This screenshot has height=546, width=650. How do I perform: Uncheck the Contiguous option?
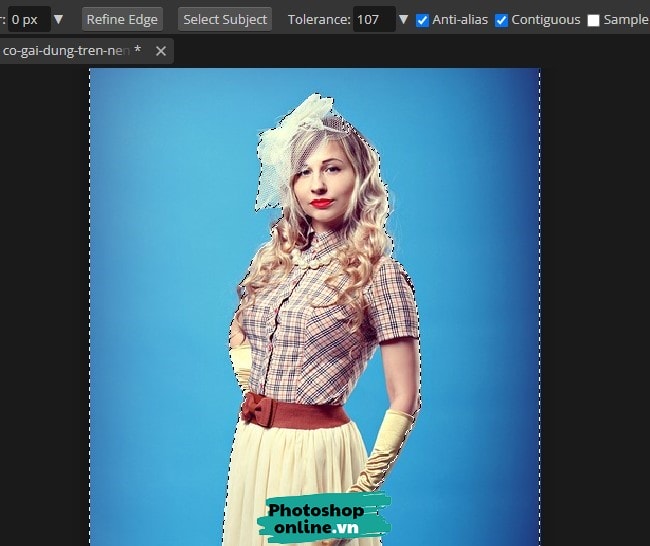(x=502, y=20)
